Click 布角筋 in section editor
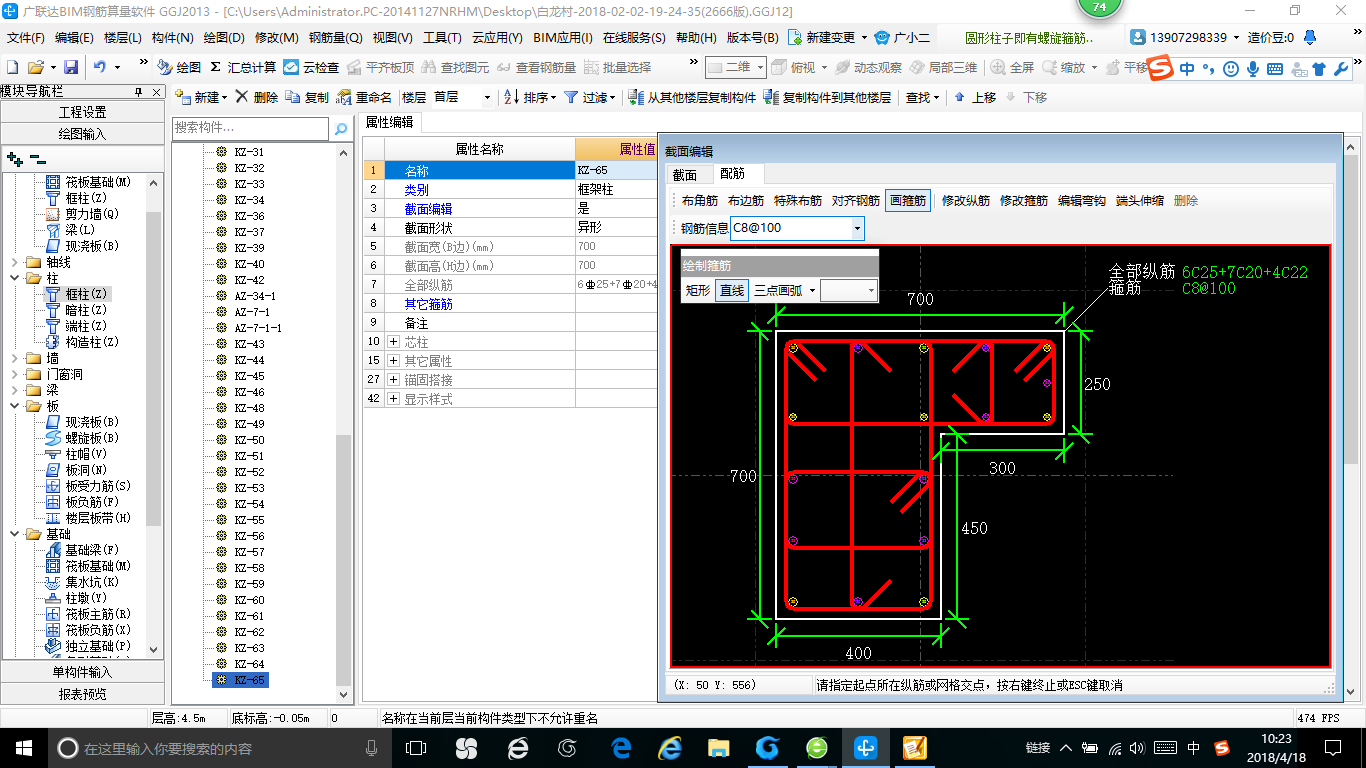1366x768 pixels. 700,201
